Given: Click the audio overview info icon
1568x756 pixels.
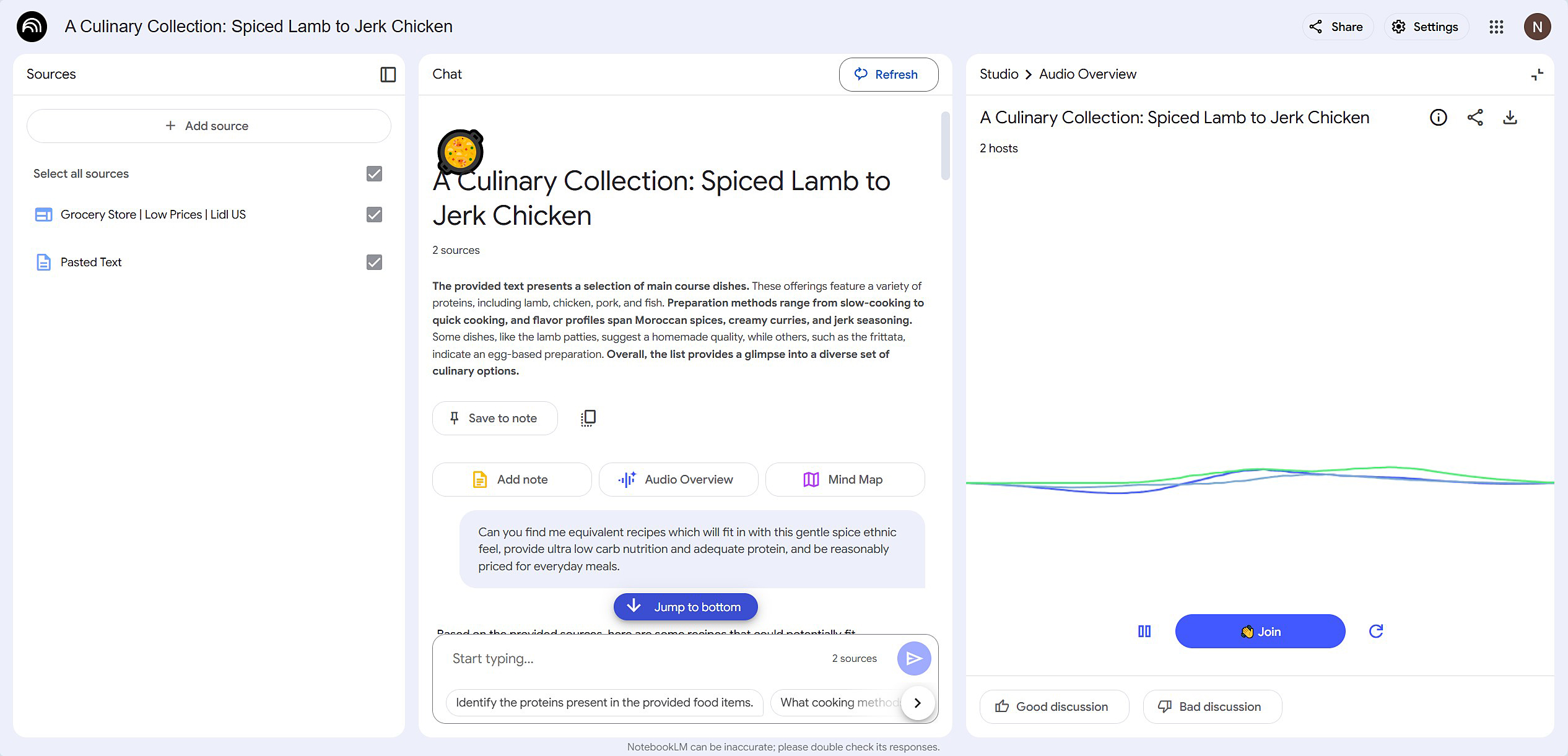Looking at the screenshot, I should coord(1438,117).
